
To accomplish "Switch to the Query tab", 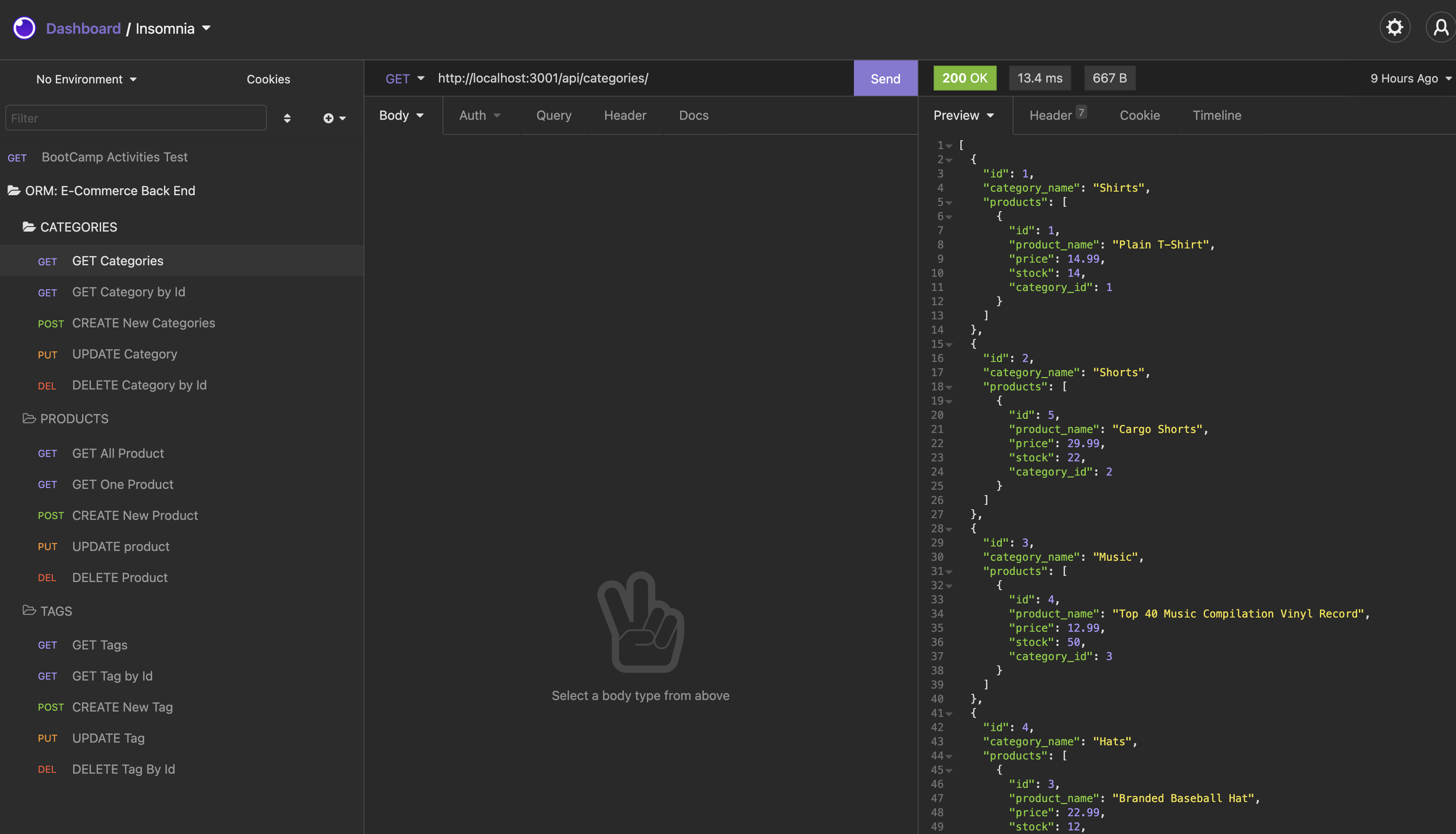I will click(x=553, y=115).
